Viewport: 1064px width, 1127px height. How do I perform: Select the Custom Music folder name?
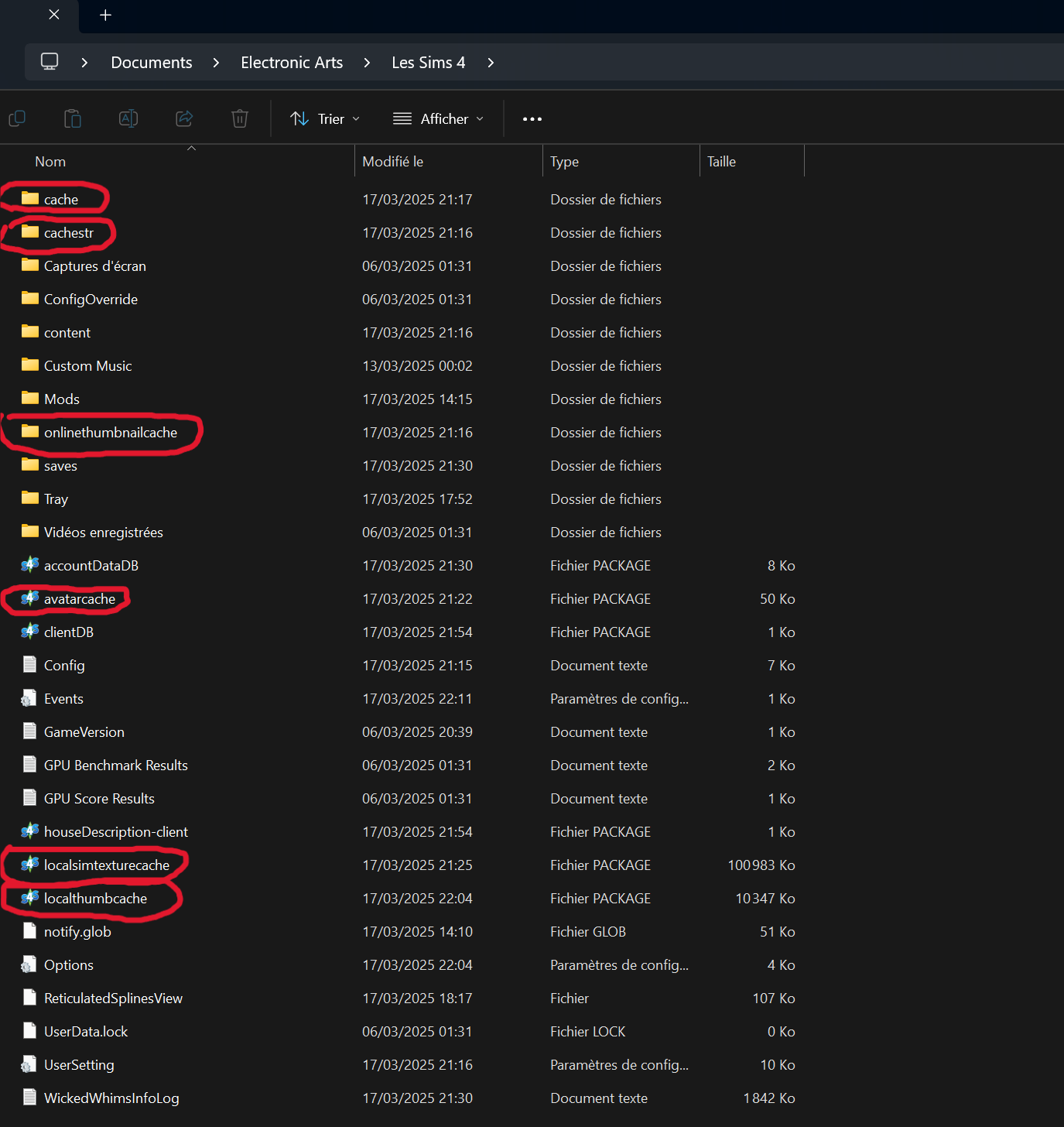(88, 366)
